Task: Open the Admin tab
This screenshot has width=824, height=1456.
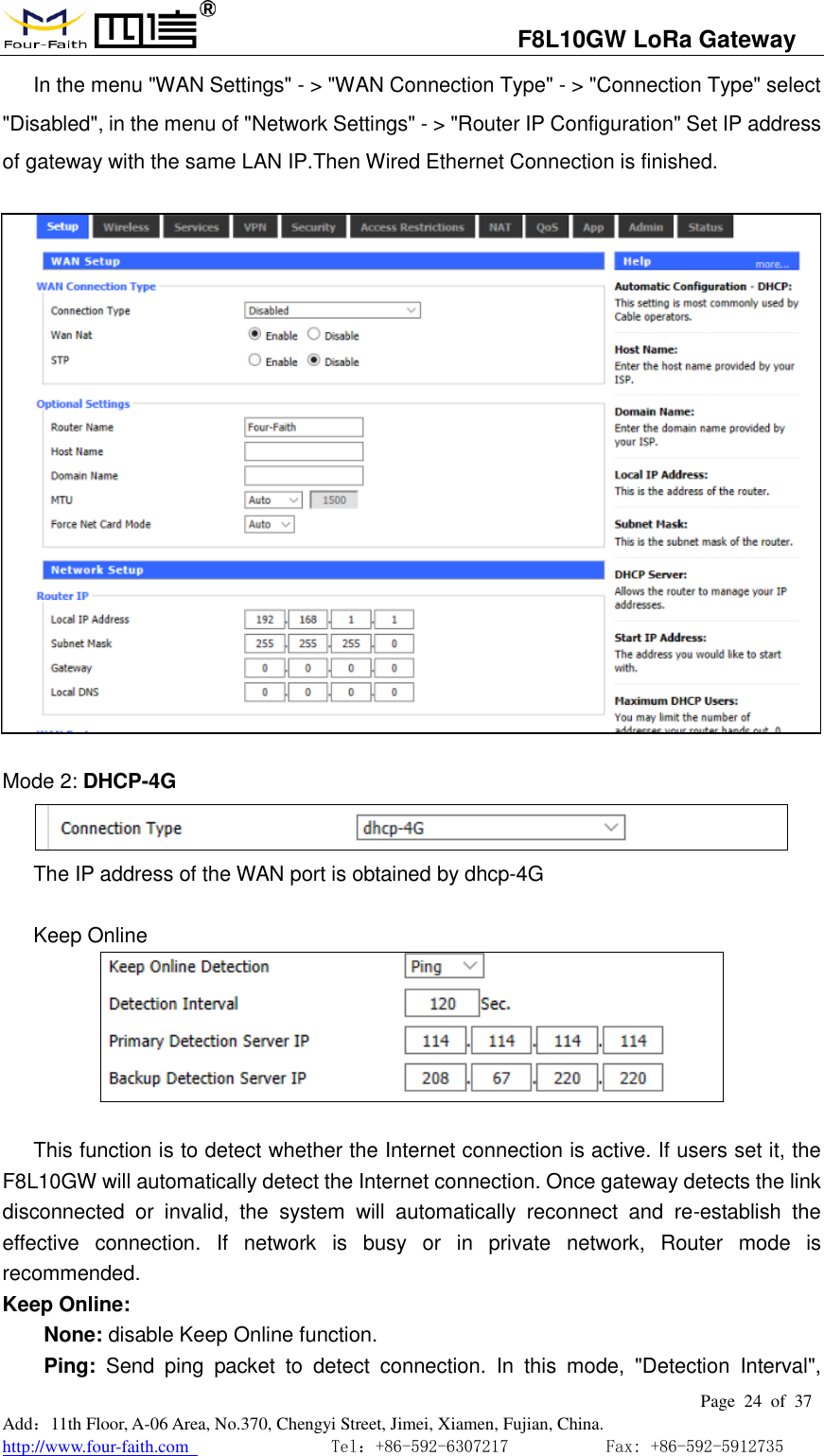Action: [645, 226]
